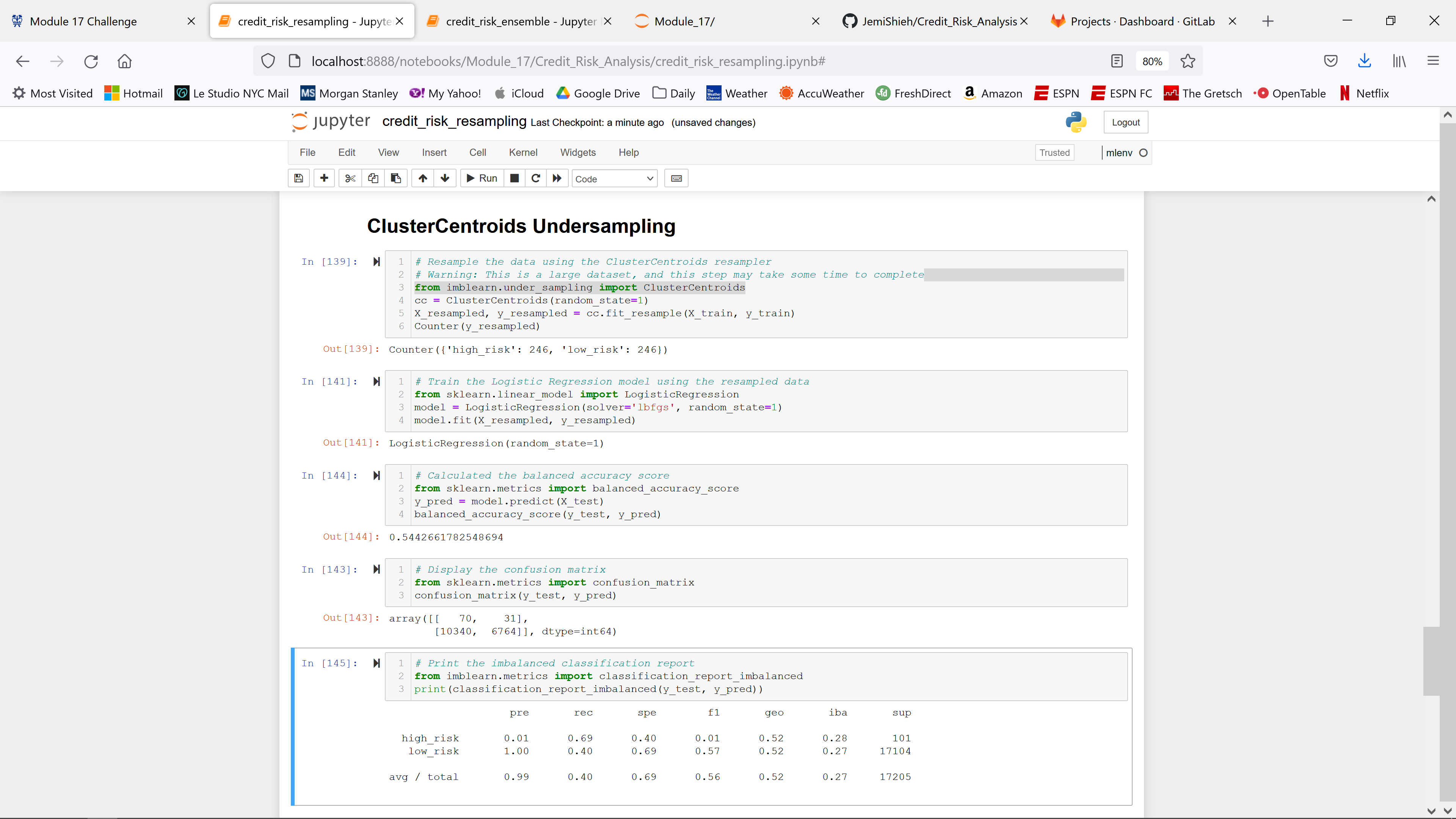Viewport: 1456px width, 819px height.
Task: Rename notebook via credit_risk_resampling title
Action: coord(454,121)
